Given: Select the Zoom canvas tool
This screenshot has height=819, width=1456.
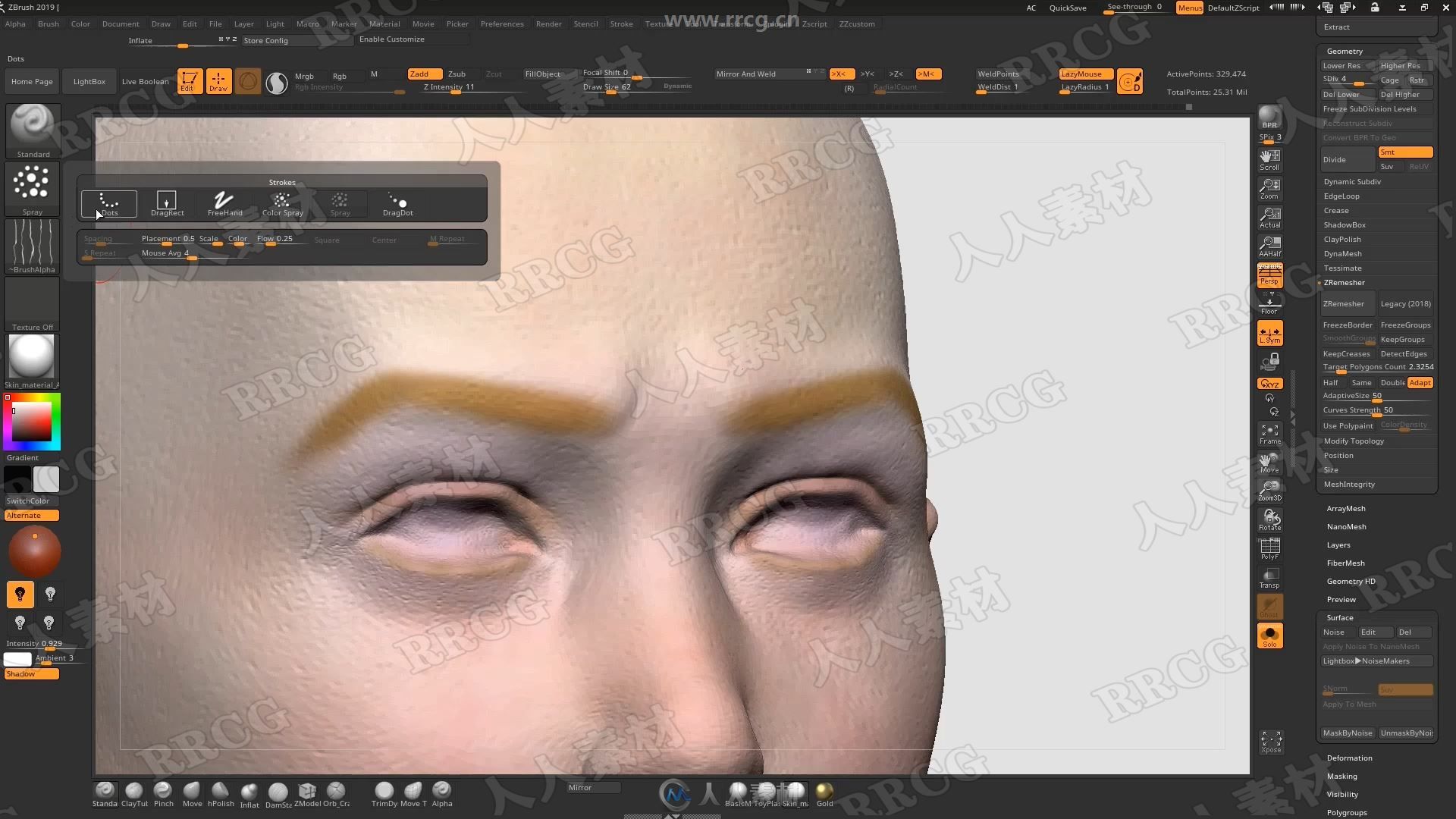Looking at the screenshot, I should (1269, 189).
